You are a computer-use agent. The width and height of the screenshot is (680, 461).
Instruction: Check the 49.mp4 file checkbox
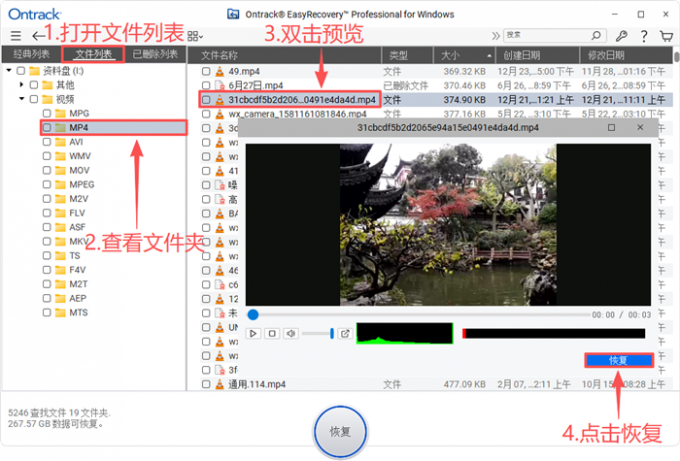point(206,71)
